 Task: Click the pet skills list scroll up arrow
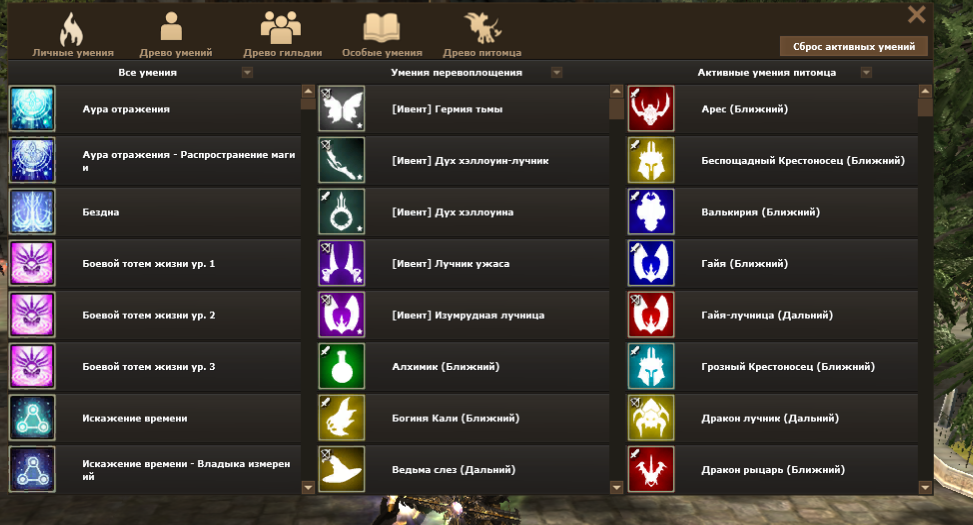[x=925, y=91]
